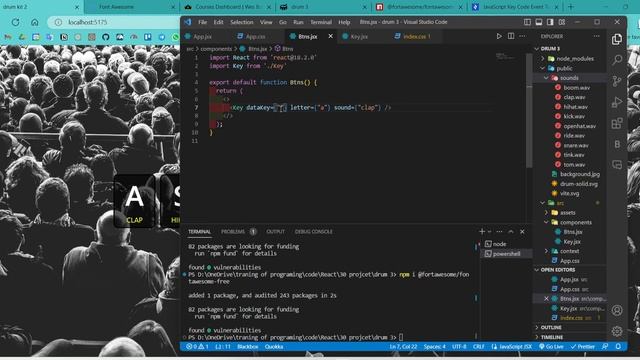Click the notifications bell in the status bar
The image size is (640, 360).
pyautogui.click(x=618, y=347)
